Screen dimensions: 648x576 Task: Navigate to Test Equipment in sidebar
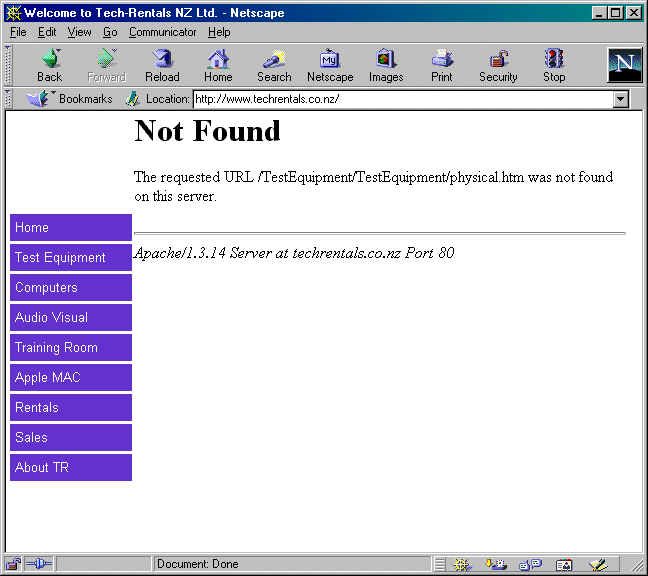tap(70, 258)
